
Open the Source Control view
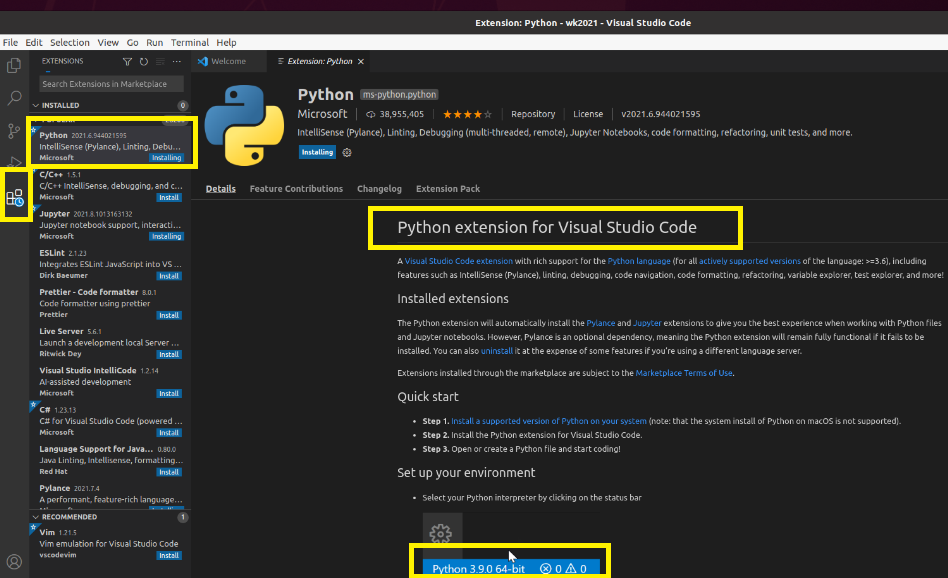[14, 131]
